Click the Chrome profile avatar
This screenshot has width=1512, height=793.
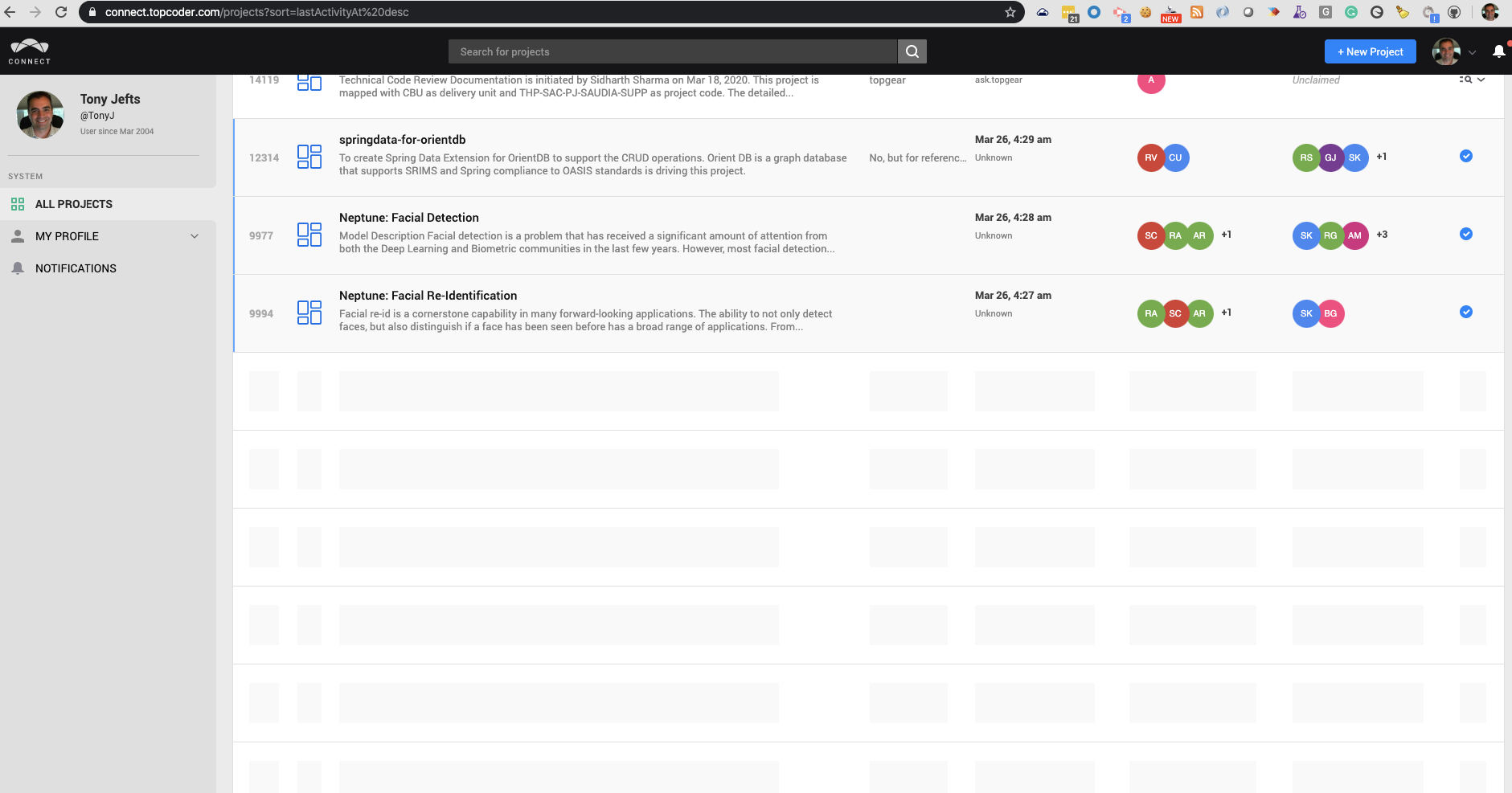[x=1490, y=12]
